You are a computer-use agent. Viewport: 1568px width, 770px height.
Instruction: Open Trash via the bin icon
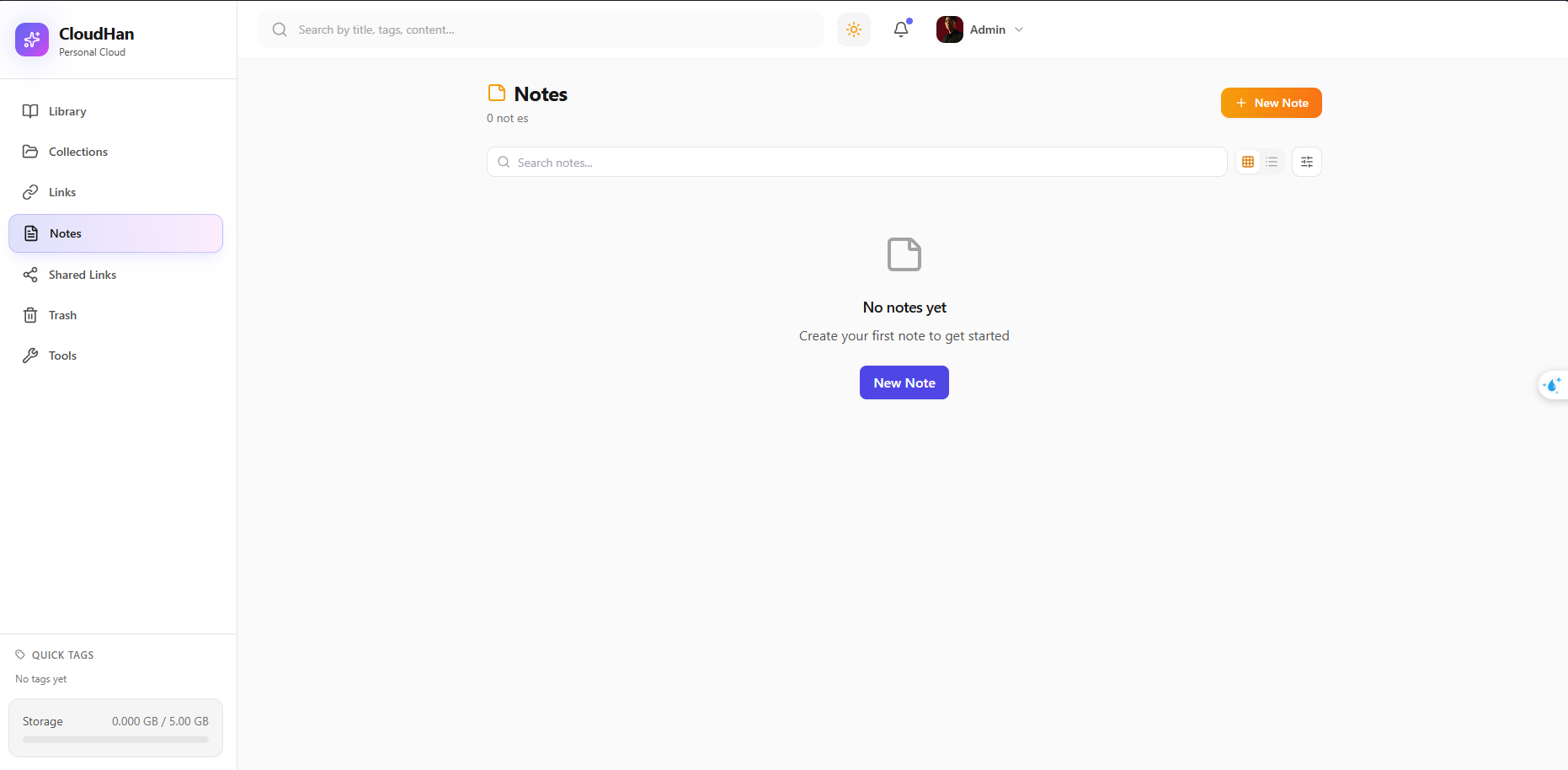30,315
